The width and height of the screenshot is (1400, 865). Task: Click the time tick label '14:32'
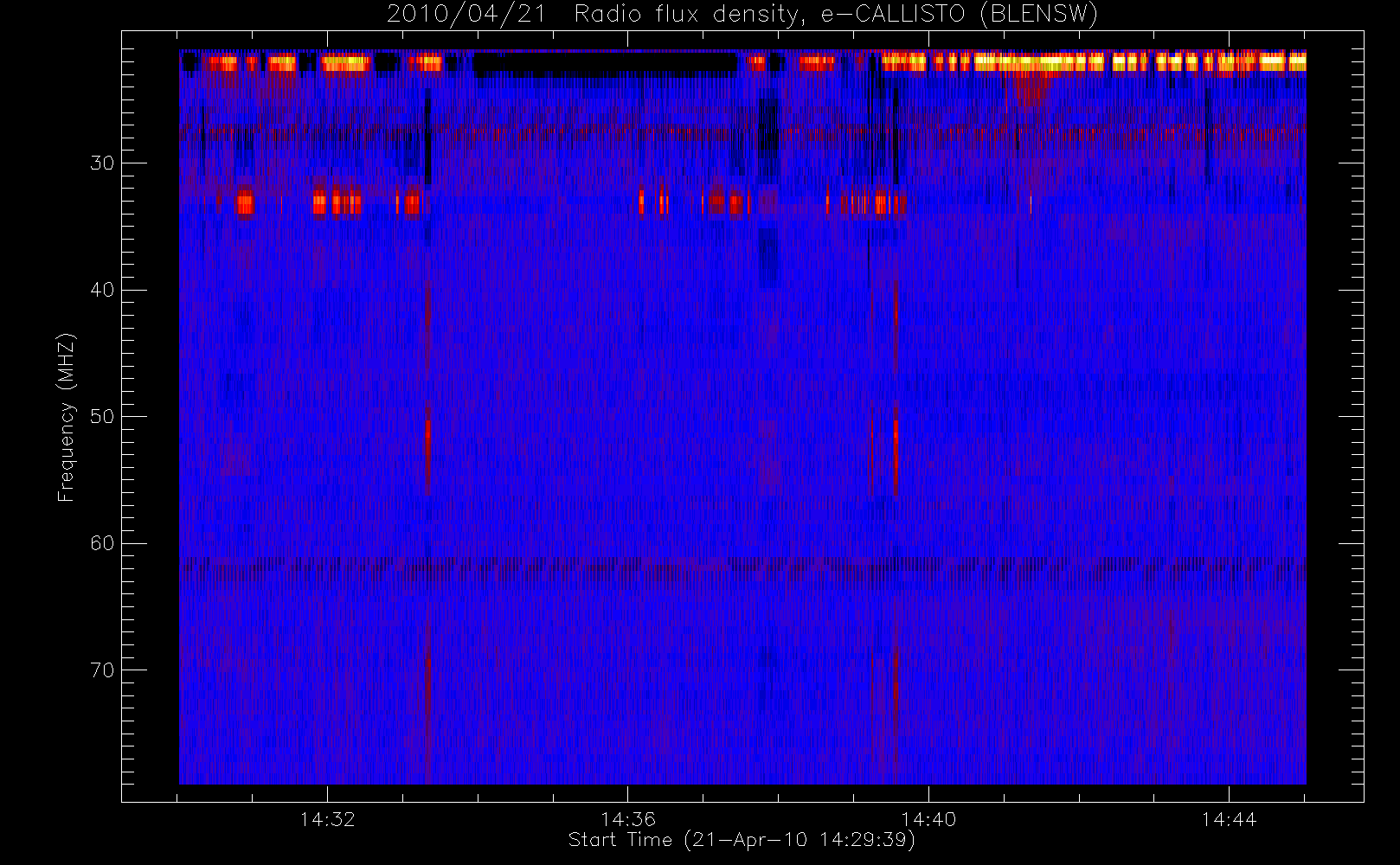[x=328, y=819]
